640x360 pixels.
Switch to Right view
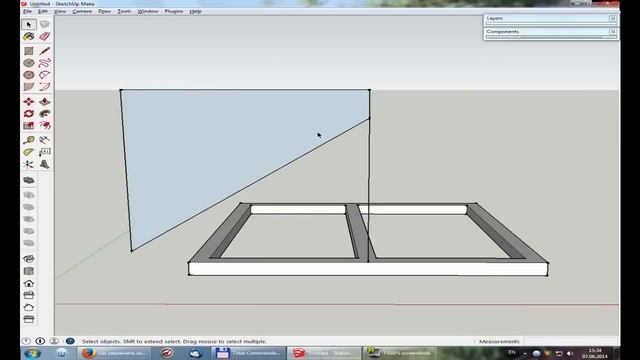click(29, 295)
